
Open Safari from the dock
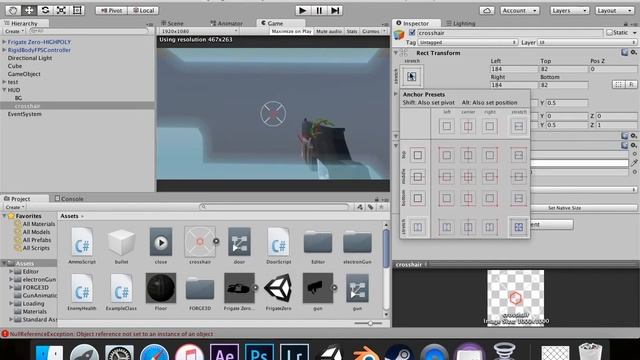point(154,353)
